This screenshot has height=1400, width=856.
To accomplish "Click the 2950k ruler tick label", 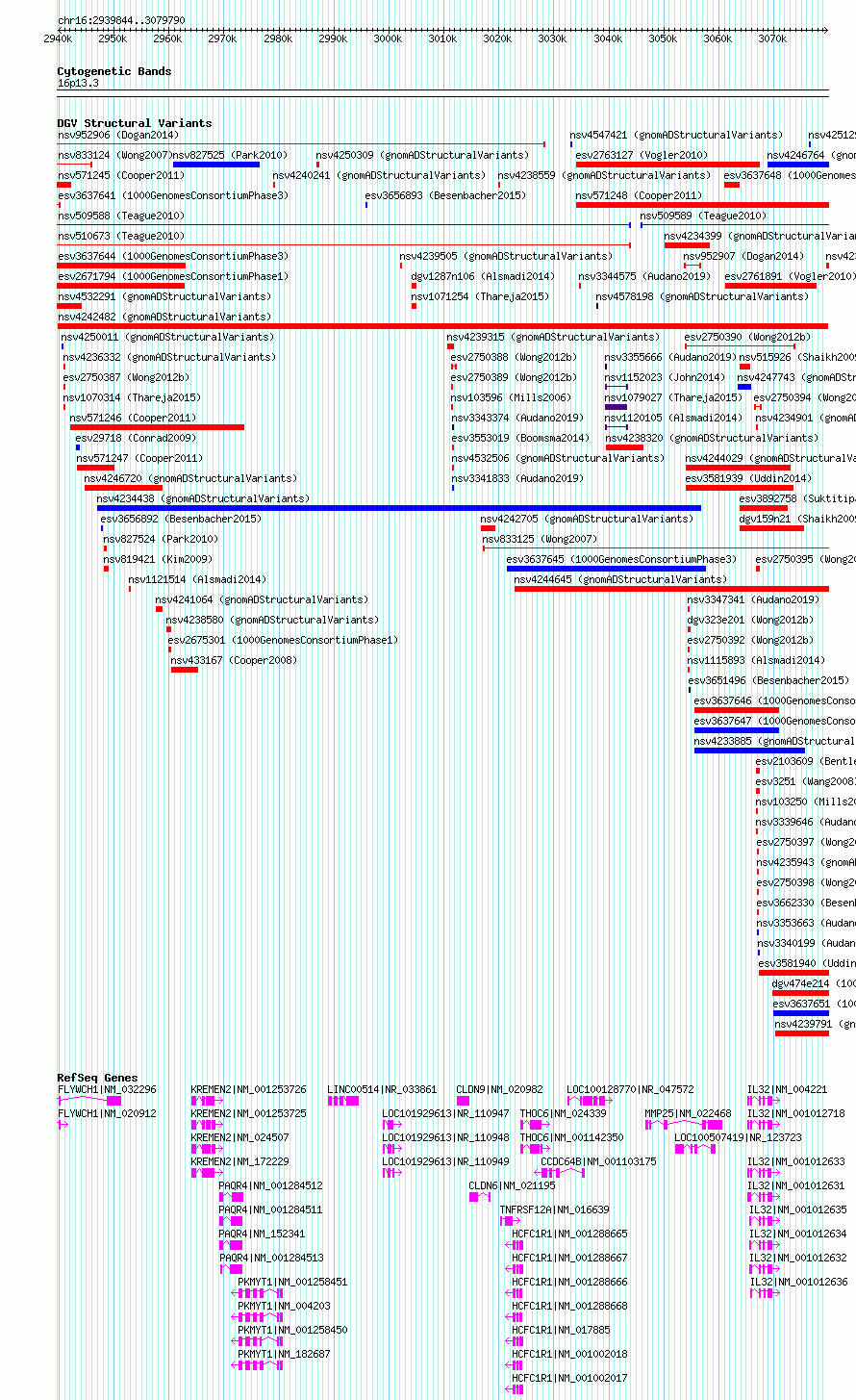I will pyautogui.click(x=113, y=38).
